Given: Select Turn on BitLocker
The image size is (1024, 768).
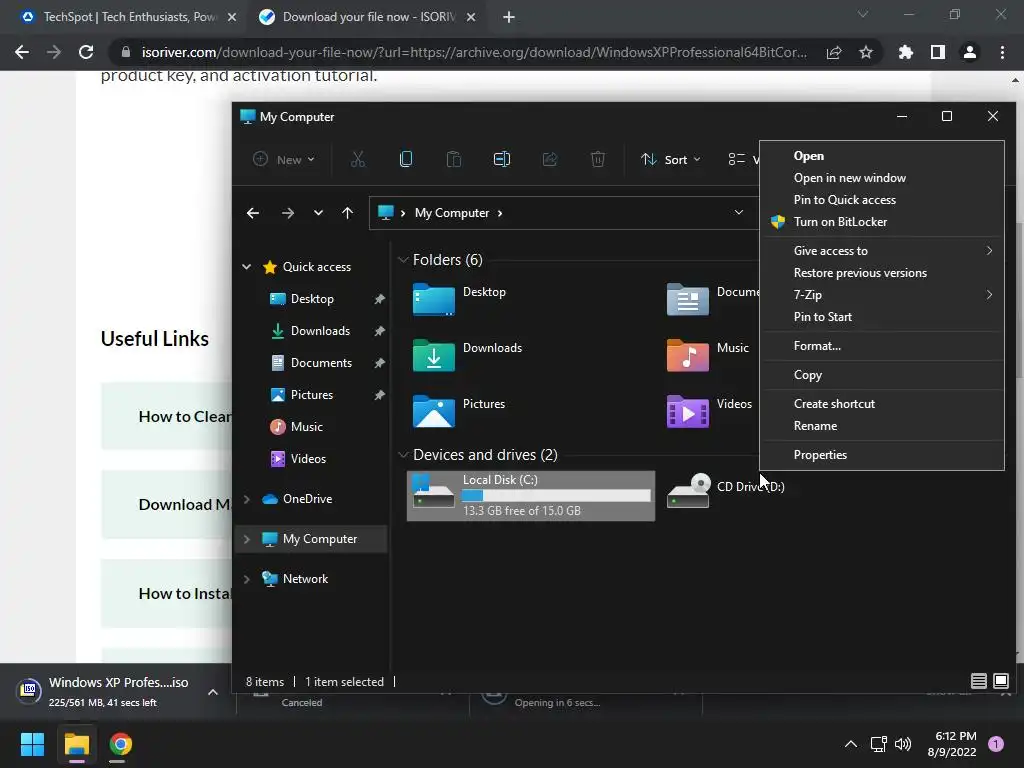Looking at the screenshot, I should tap(882, 222).
